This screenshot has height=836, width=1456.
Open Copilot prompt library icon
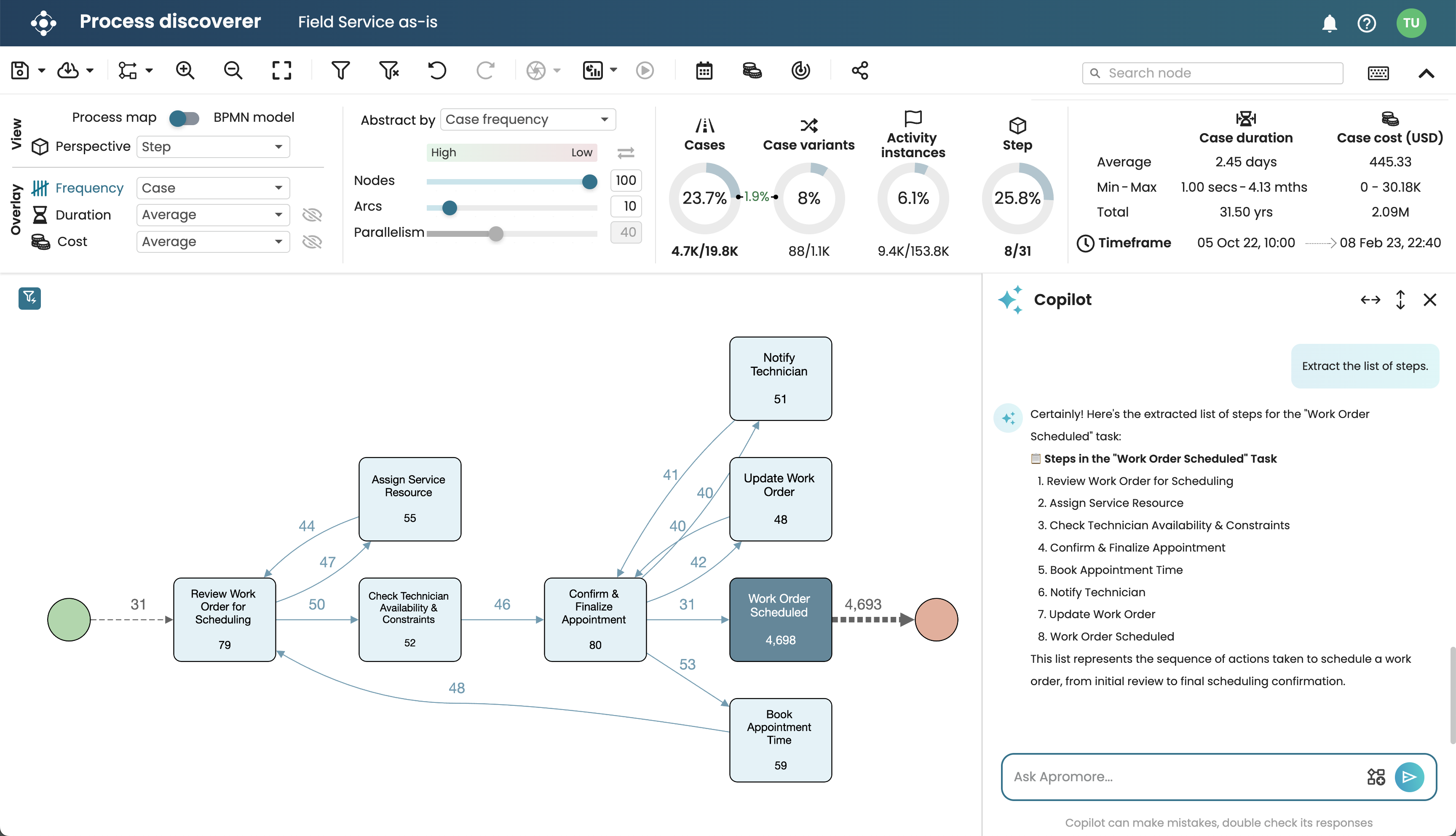tap(1376, 776)
